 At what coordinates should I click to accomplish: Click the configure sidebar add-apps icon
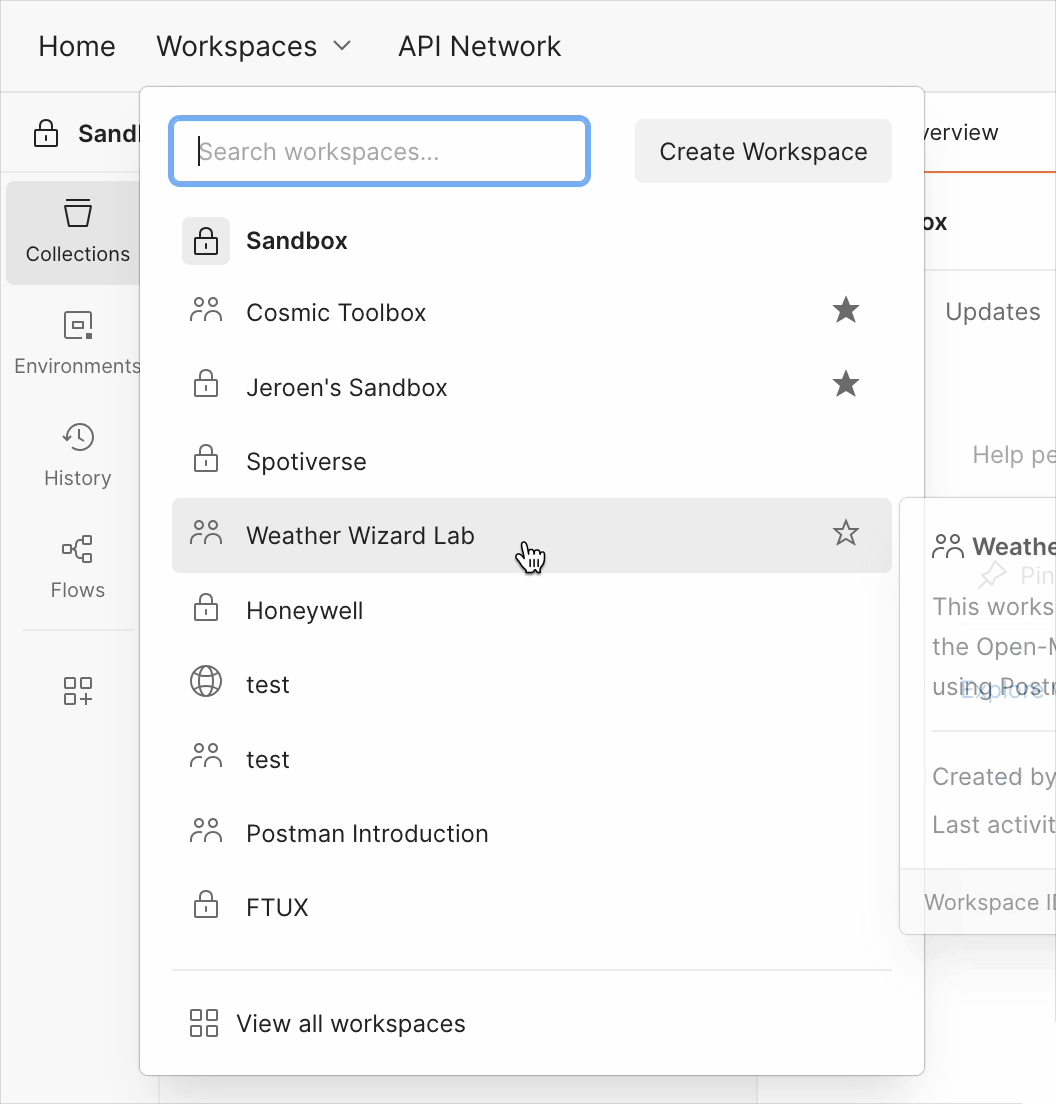[x=77, y=691]
